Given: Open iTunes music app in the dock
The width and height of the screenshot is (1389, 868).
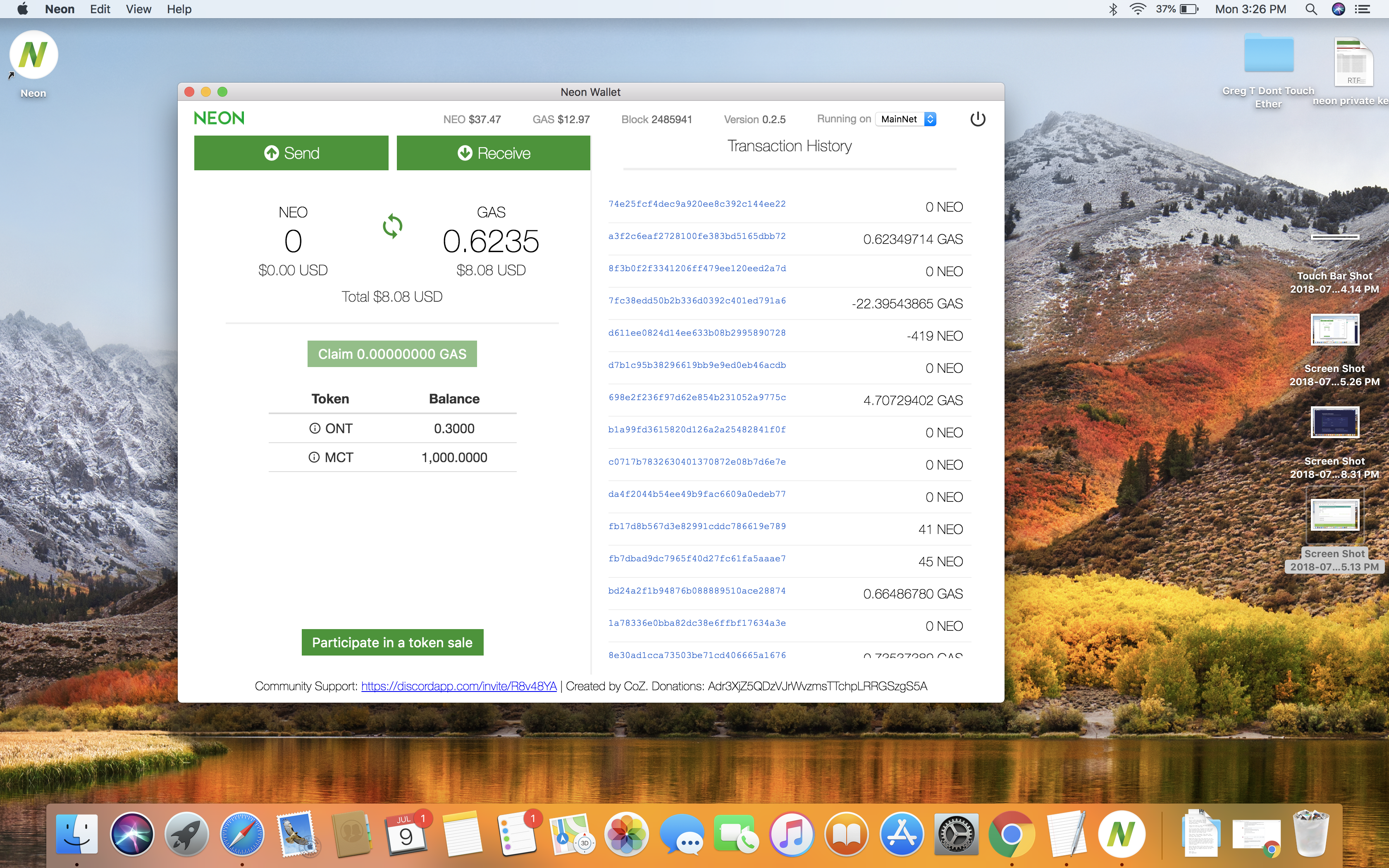Looking at the screenshot, I should point(792,834).
